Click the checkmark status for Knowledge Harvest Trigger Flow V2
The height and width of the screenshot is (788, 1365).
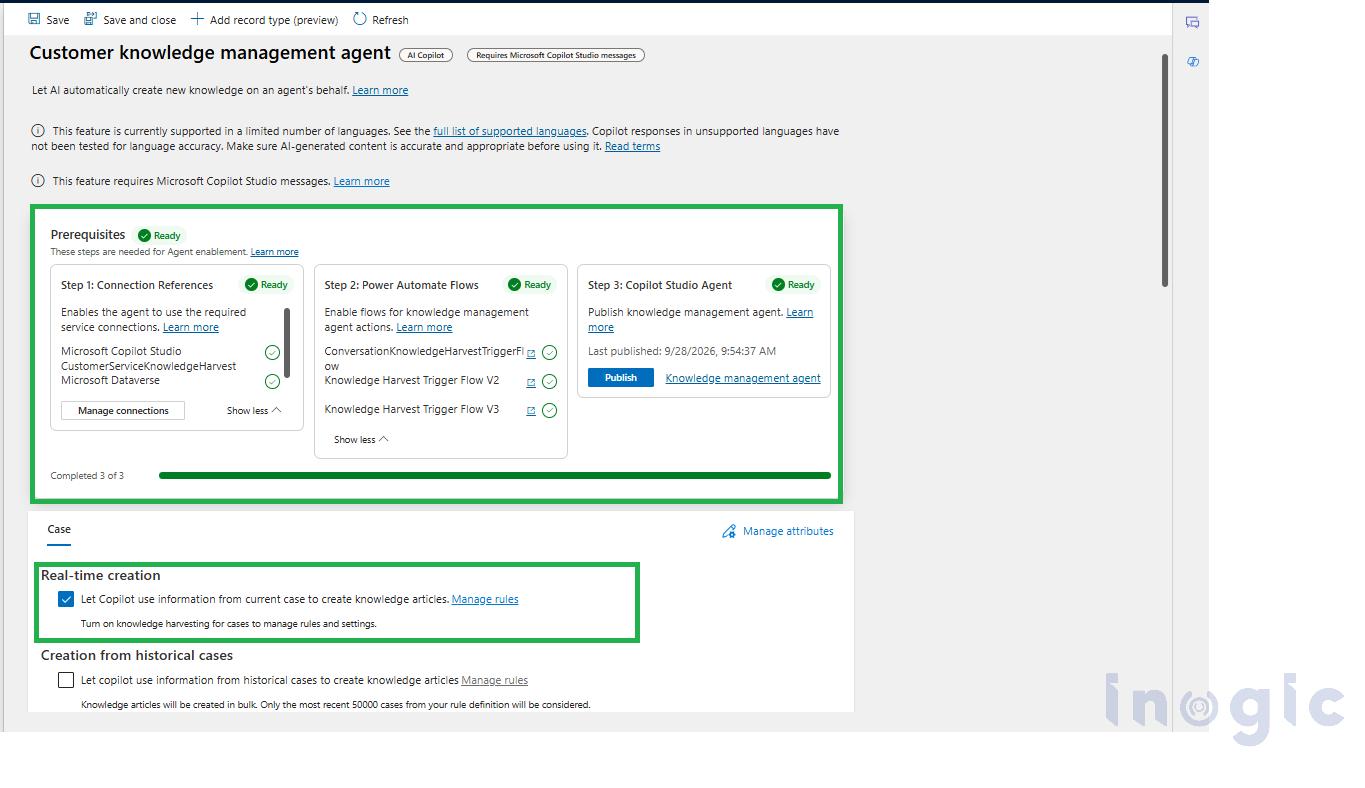tap(549, 381)
